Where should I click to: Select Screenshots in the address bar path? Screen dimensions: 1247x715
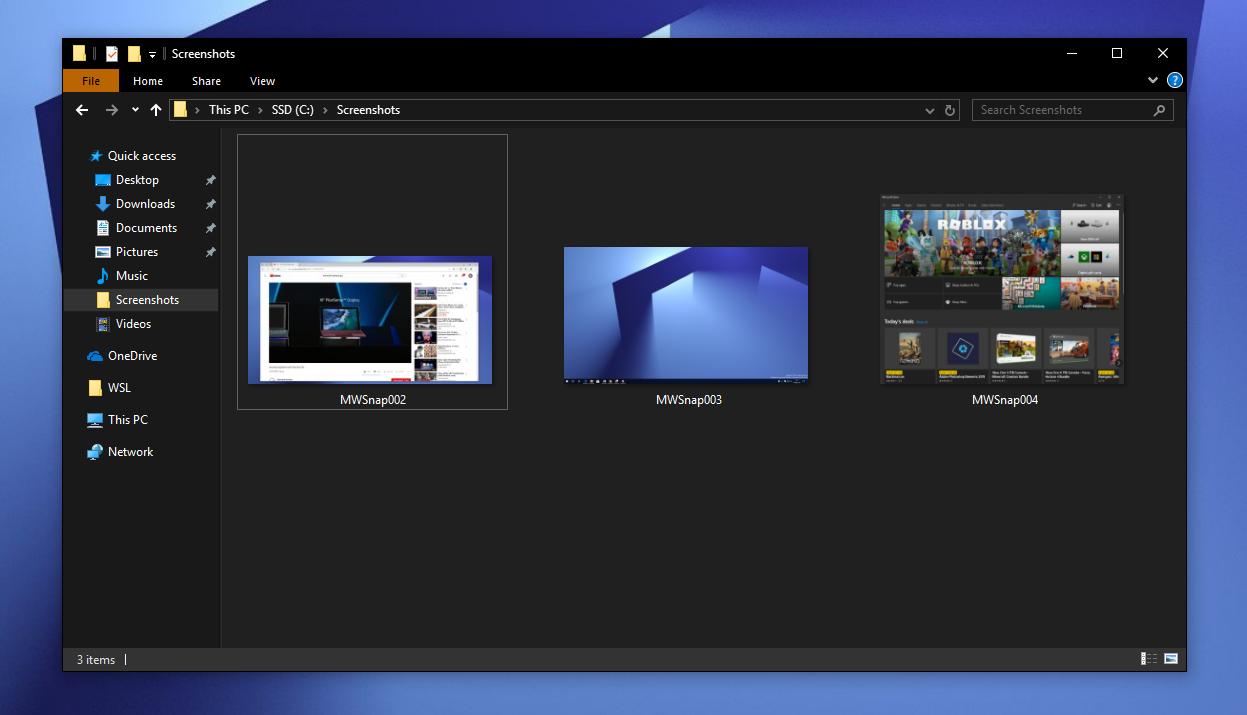(x=368, y=110)
